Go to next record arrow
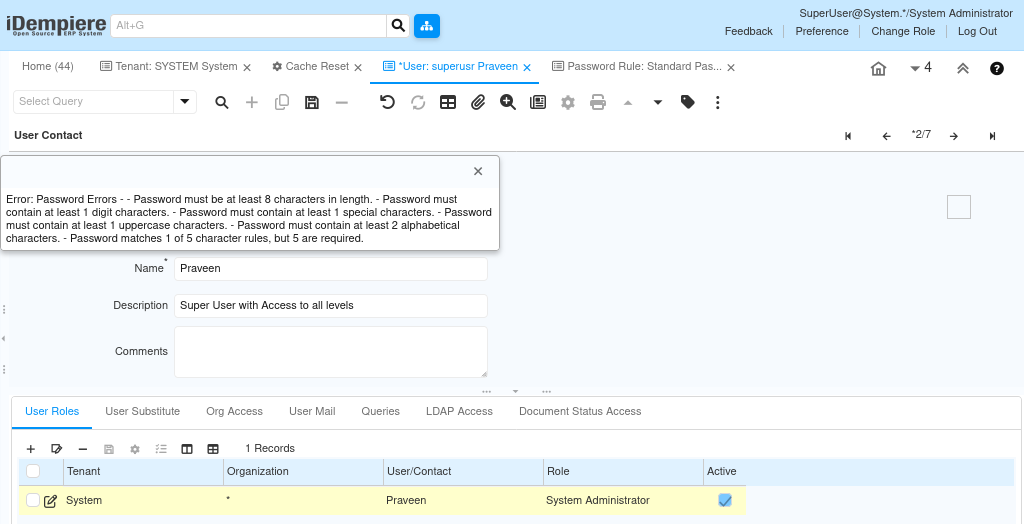The height and width of the screenshot is (524, 1024). [954, 136]
